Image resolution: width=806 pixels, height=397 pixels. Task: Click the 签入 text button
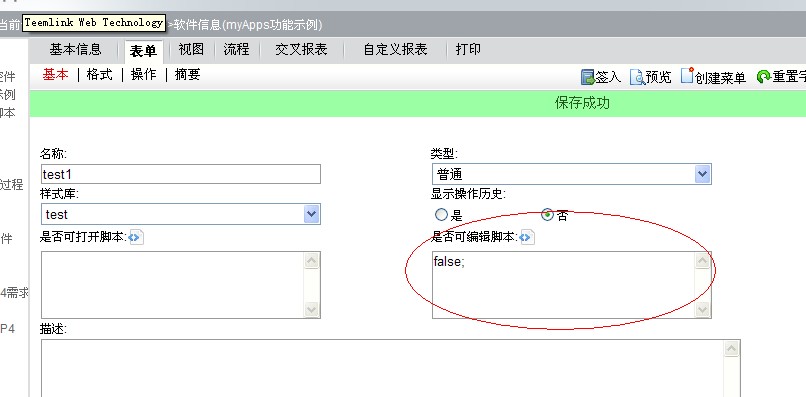(608, 78)
